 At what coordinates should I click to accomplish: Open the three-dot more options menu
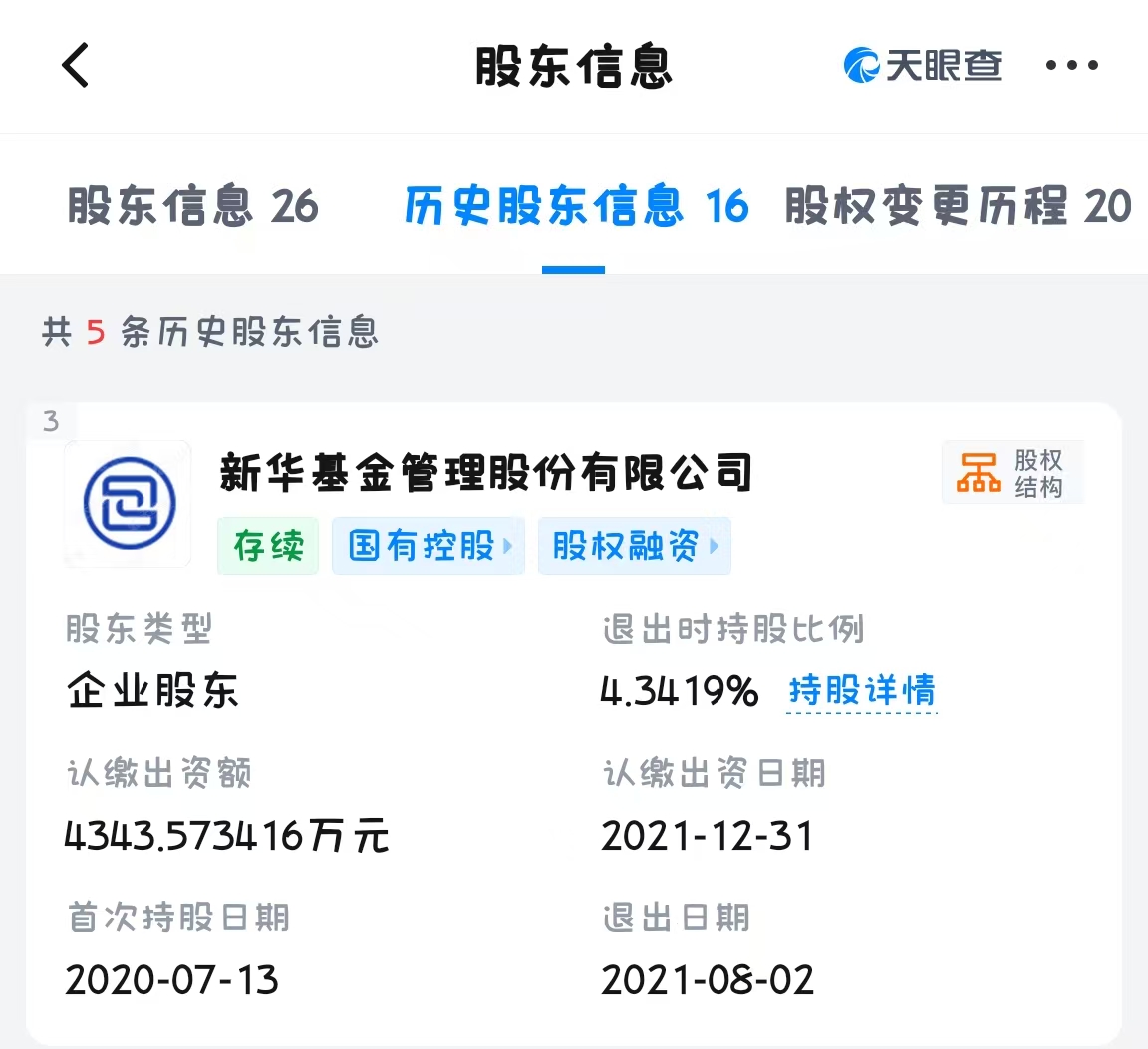coord(1071,66)
